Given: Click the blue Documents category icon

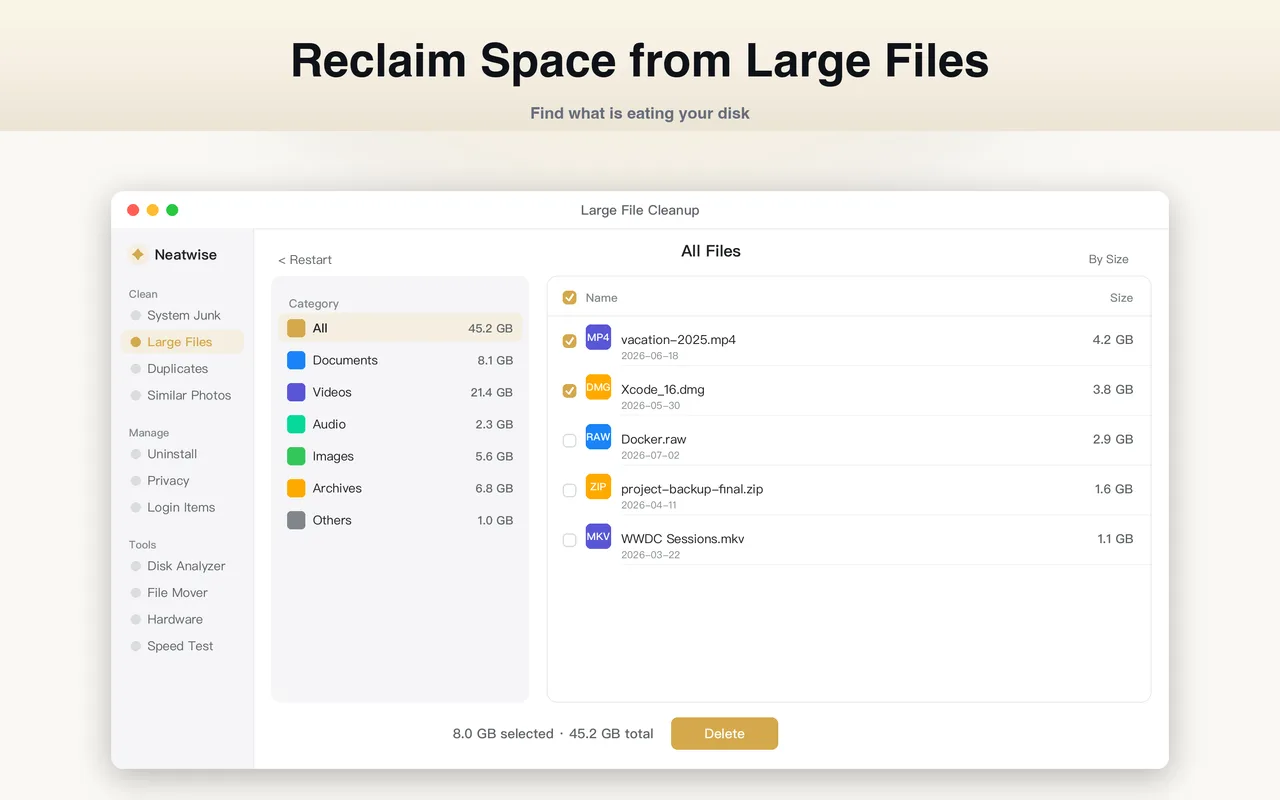Looking at the screenshot, I should point(296,360).
